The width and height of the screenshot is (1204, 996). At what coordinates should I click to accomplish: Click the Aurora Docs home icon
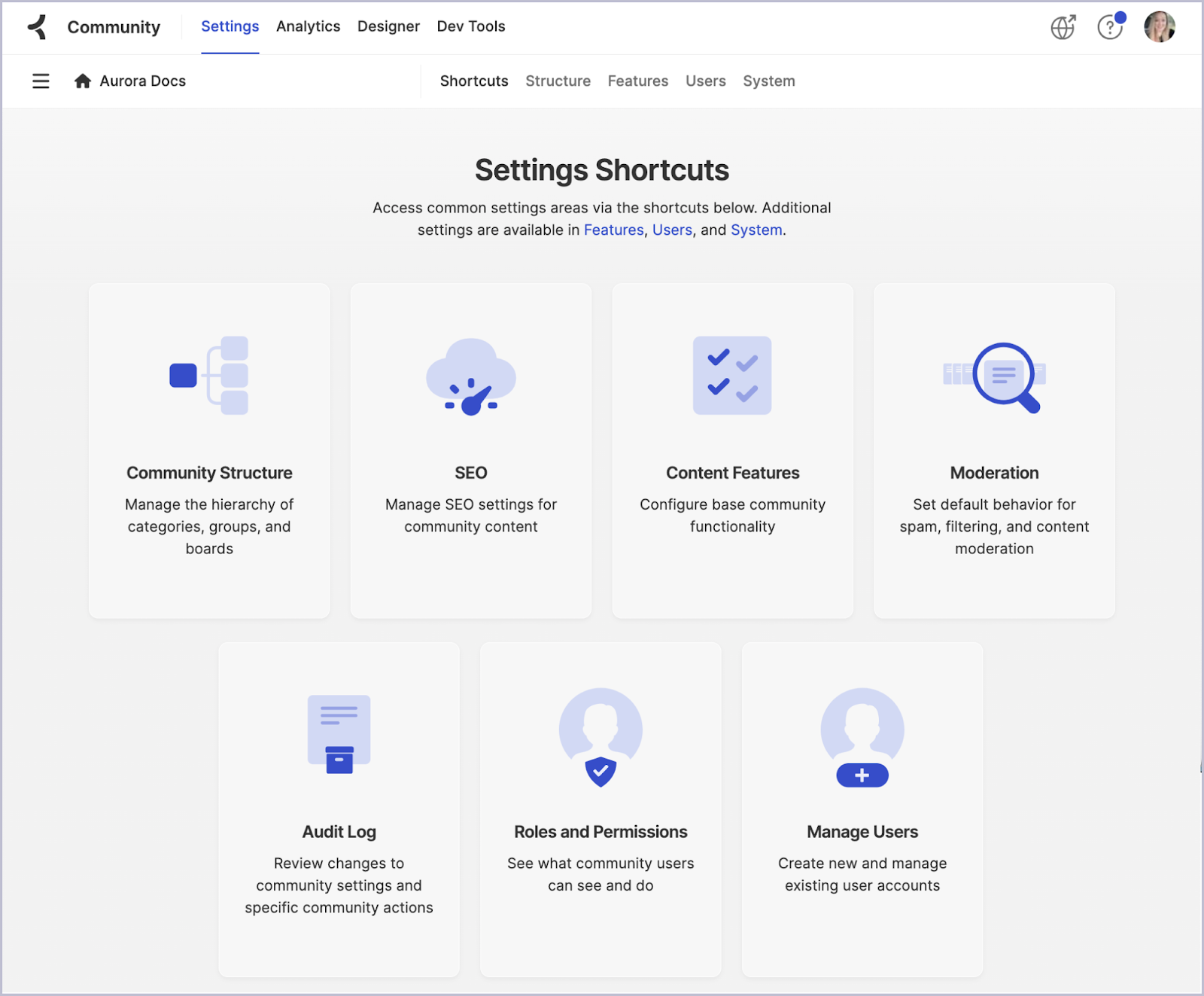pyautogui.click(x=83, y=81)
